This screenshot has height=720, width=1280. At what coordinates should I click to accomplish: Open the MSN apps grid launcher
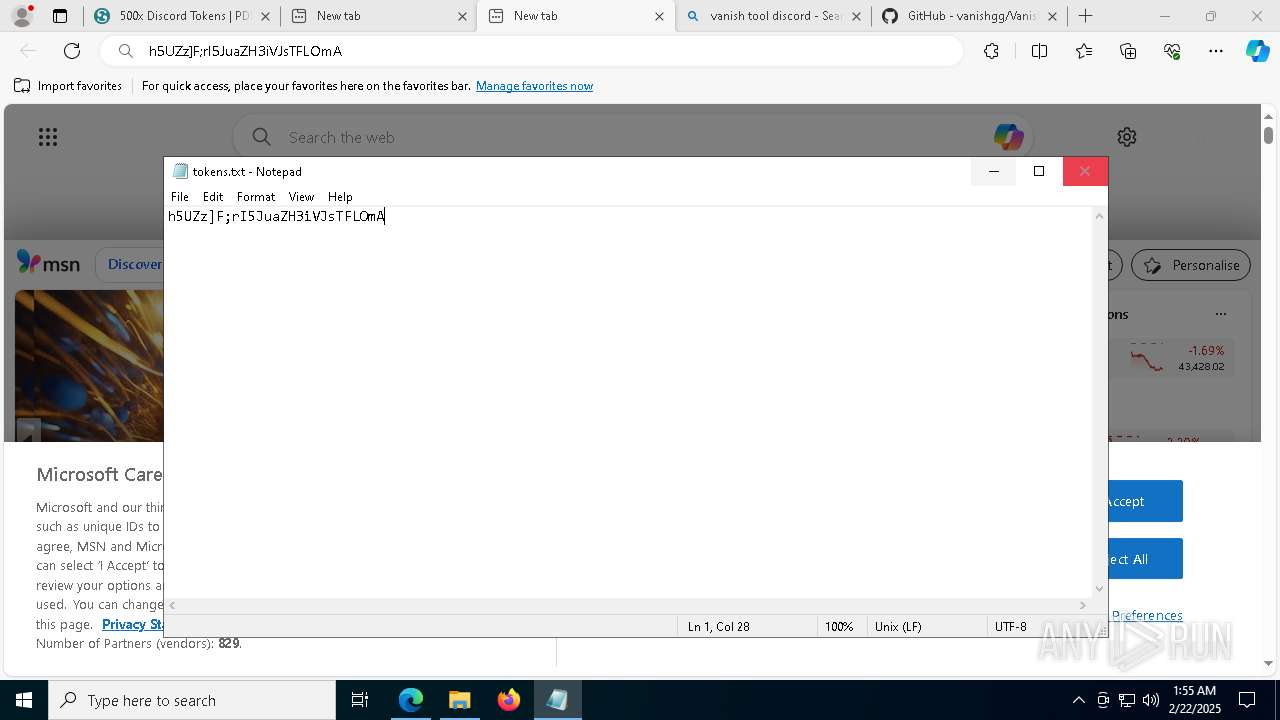(47, 137)
